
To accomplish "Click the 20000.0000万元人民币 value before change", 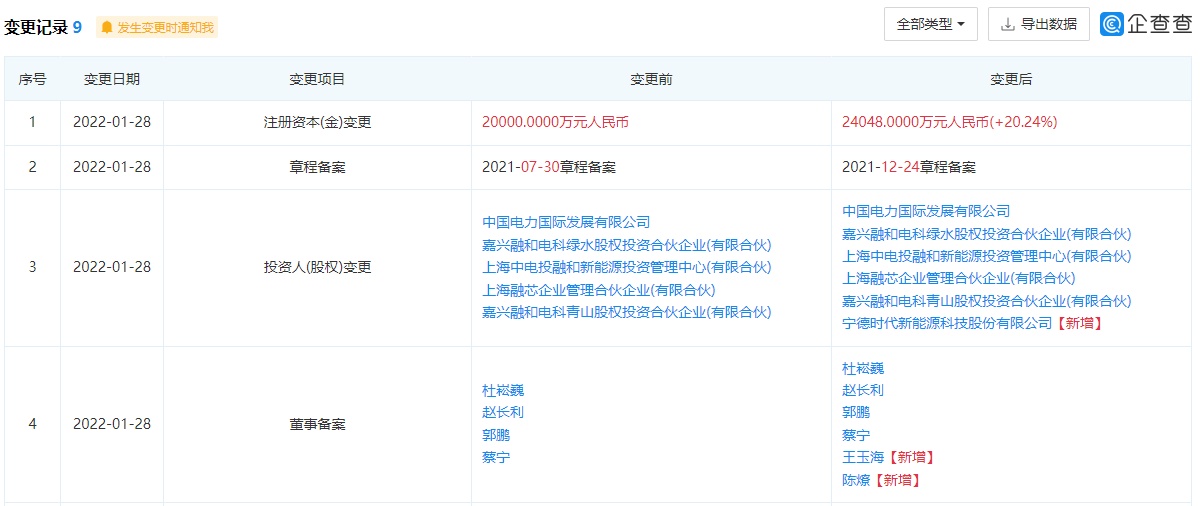I will pyautogui.click(x=555, y=122).
